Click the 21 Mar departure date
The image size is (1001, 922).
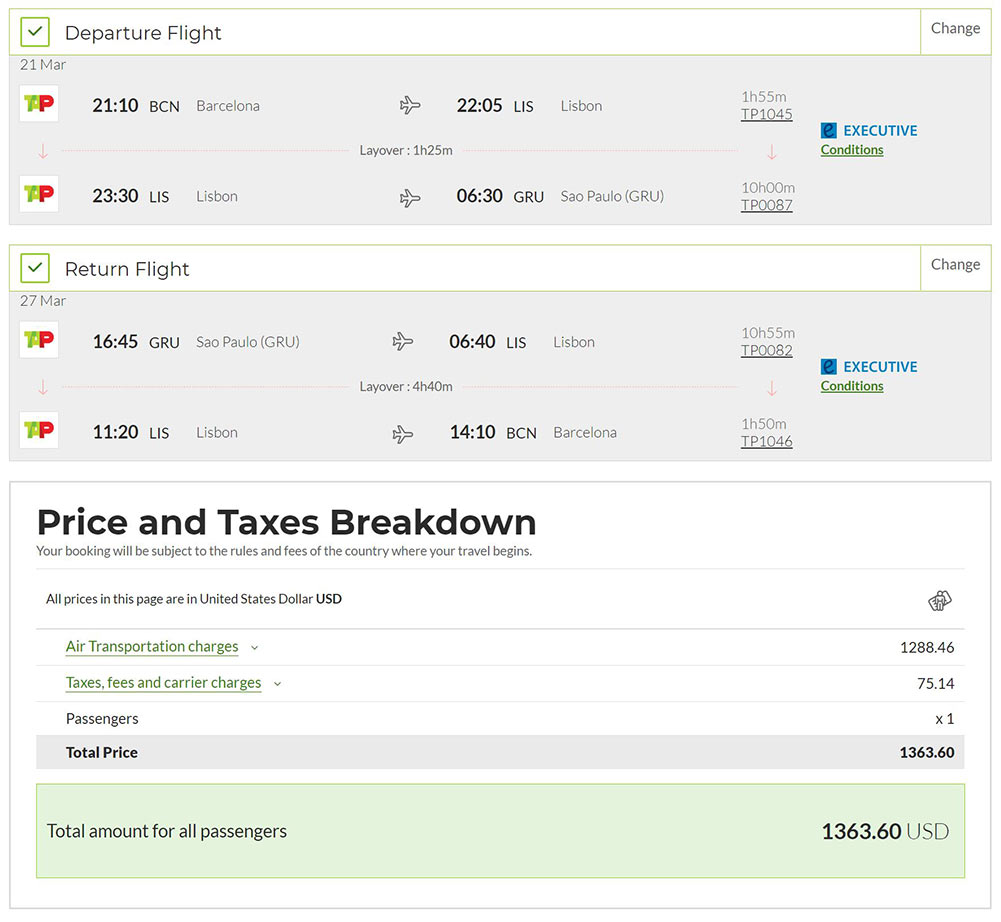click(43, 64)
